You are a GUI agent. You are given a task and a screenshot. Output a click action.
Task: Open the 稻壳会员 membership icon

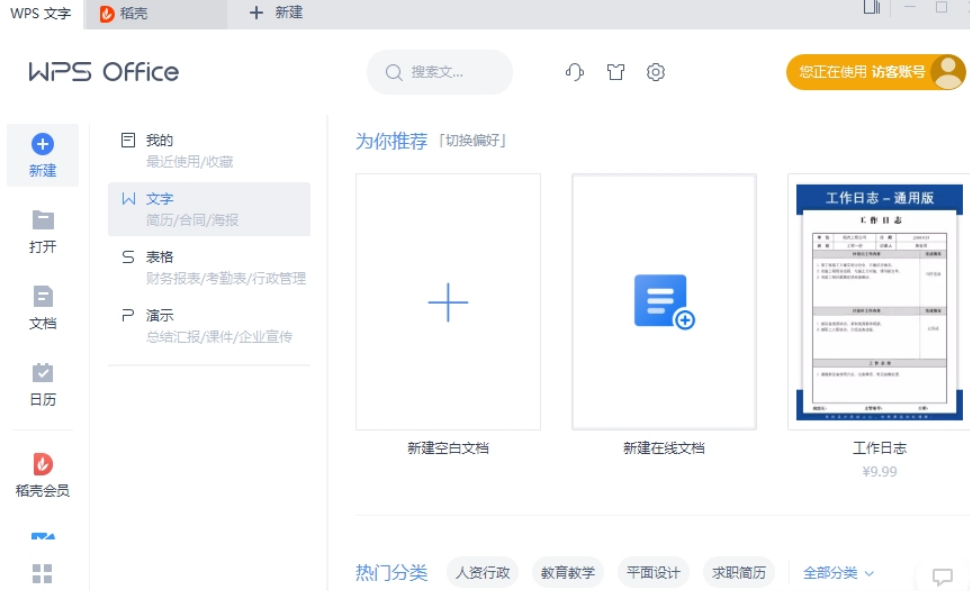click(x=43, y=464)
